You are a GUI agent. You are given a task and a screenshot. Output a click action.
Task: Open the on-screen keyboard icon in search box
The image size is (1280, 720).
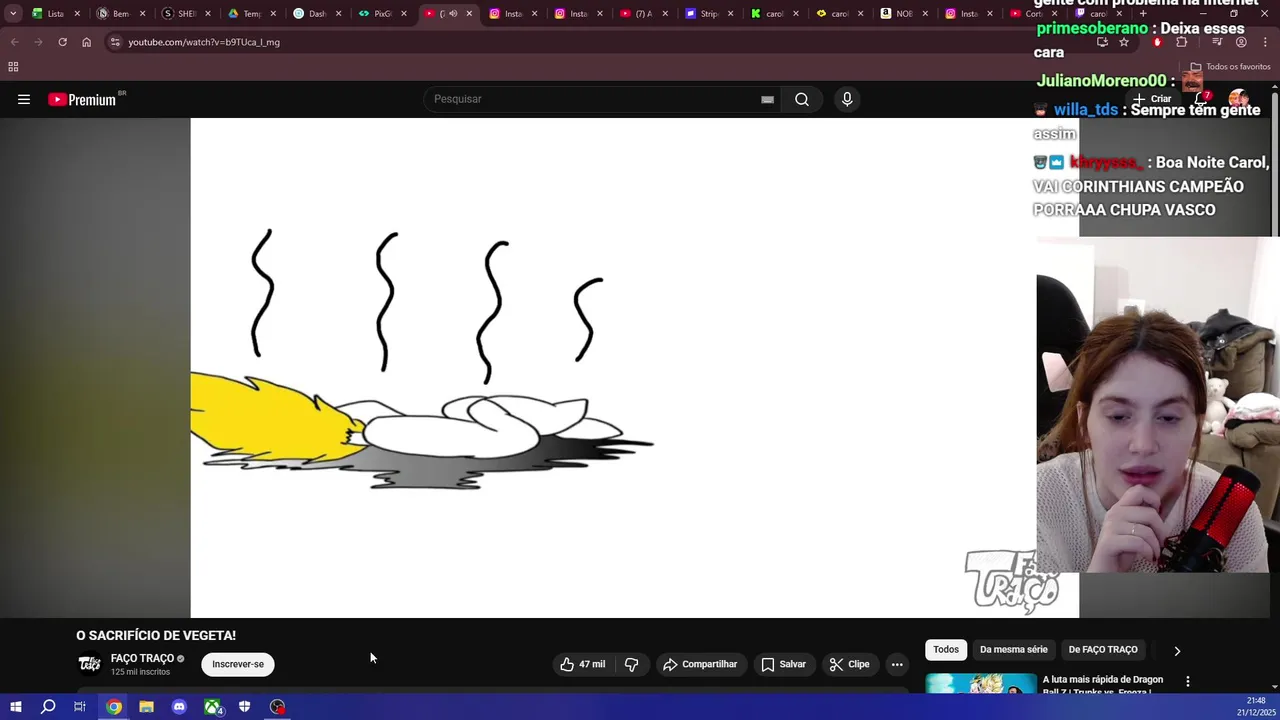(767, 99)
